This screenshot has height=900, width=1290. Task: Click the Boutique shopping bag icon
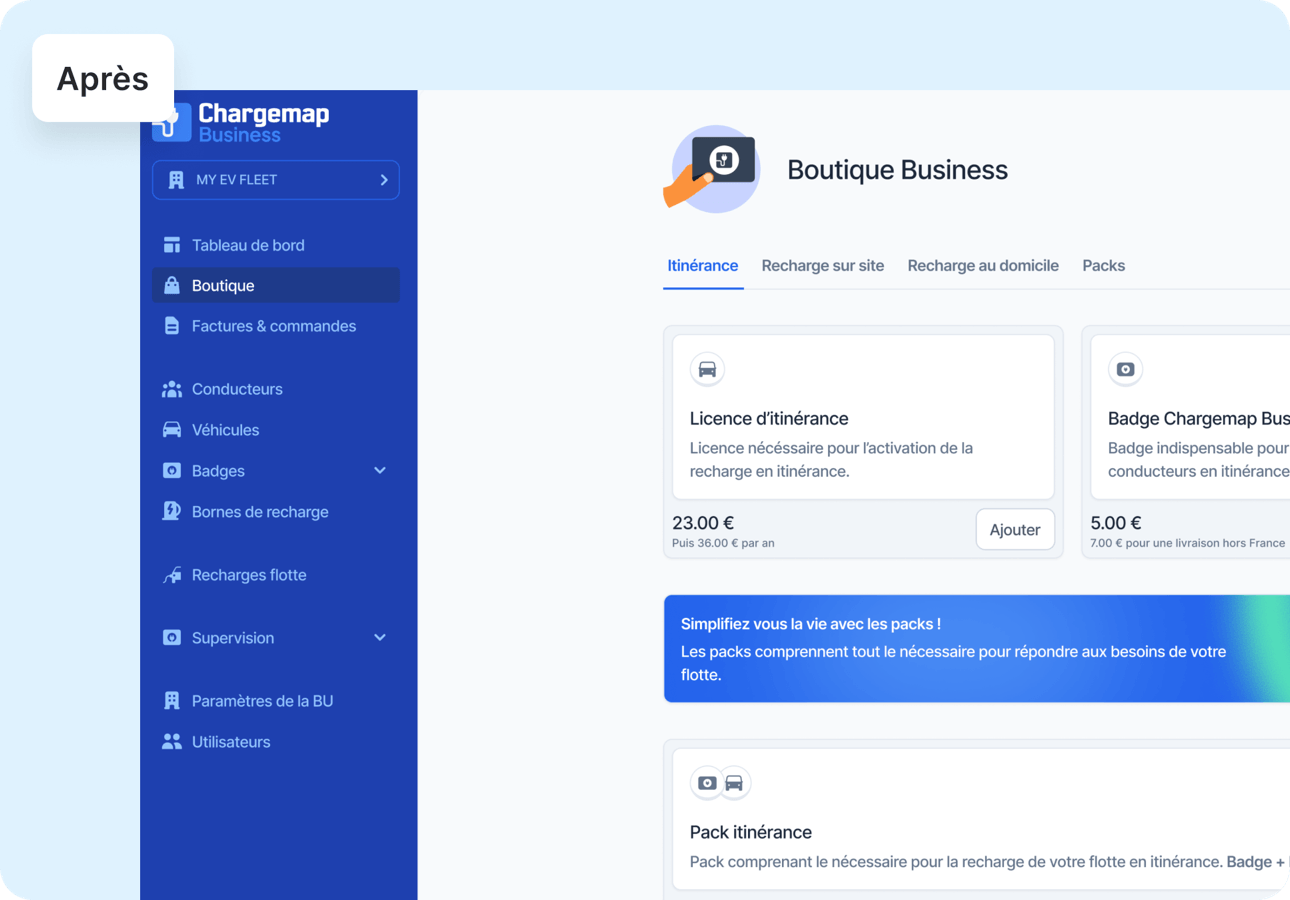172,285
